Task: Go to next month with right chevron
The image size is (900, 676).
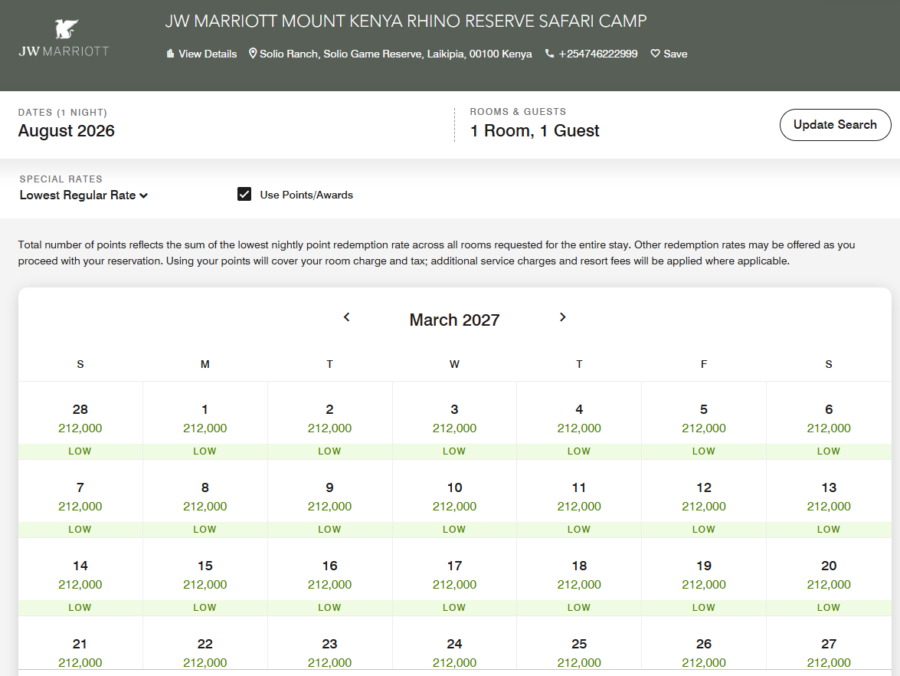Action: (x=562, y=317)
